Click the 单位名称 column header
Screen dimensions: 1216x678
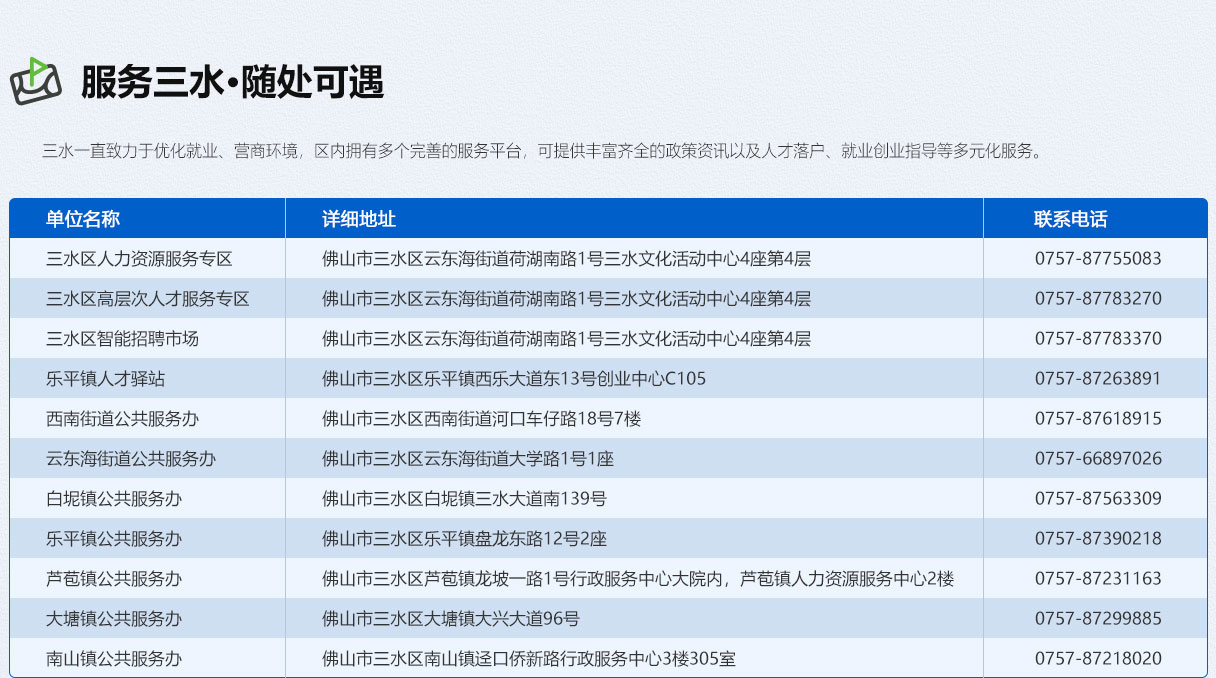click(x=83, y=219)
